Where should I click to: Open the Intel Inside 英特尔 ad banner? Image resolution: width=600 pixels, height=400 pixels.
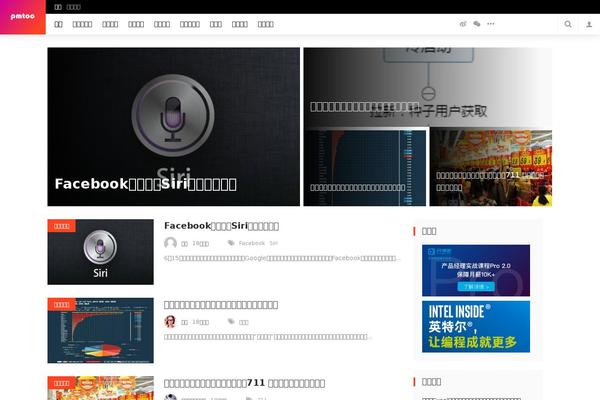tap(476, 327)
